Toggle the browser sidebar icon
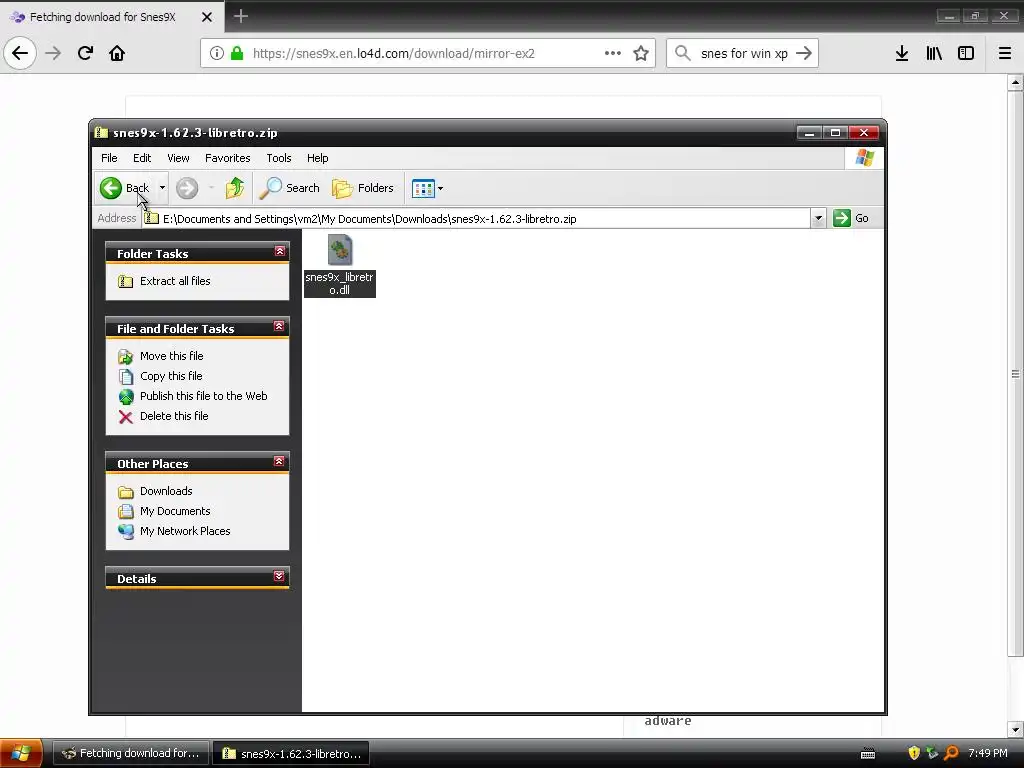This screenshot has height=768, width=1024. point(966,53)
